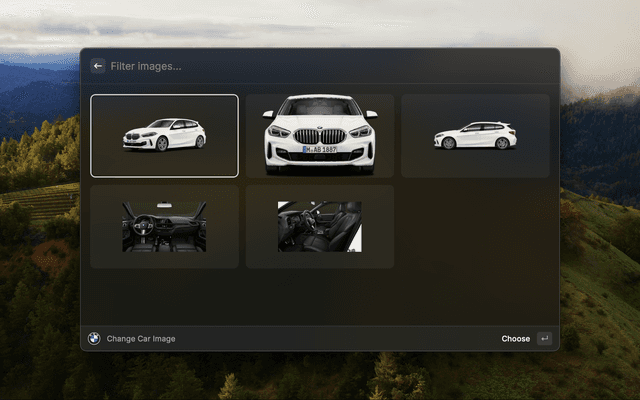Select the highlighted front three-quarter car image
Screen dimensions: 640x400
pos(164,135)
